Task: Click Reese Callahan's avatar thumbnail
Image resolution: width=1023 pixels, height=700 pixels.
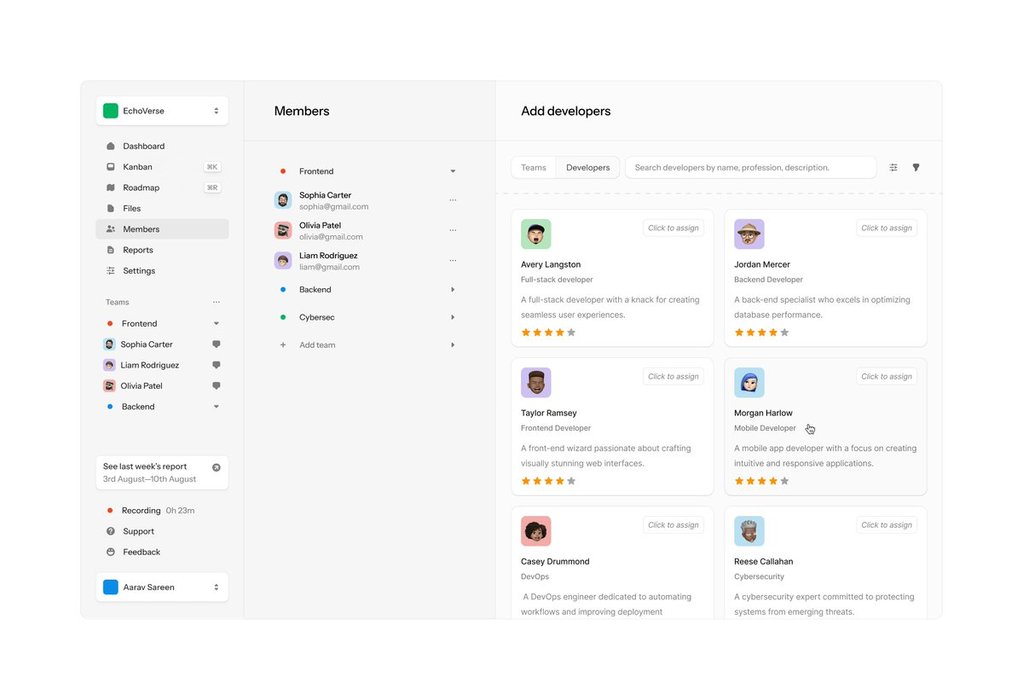Action: (x=749, y=532)
